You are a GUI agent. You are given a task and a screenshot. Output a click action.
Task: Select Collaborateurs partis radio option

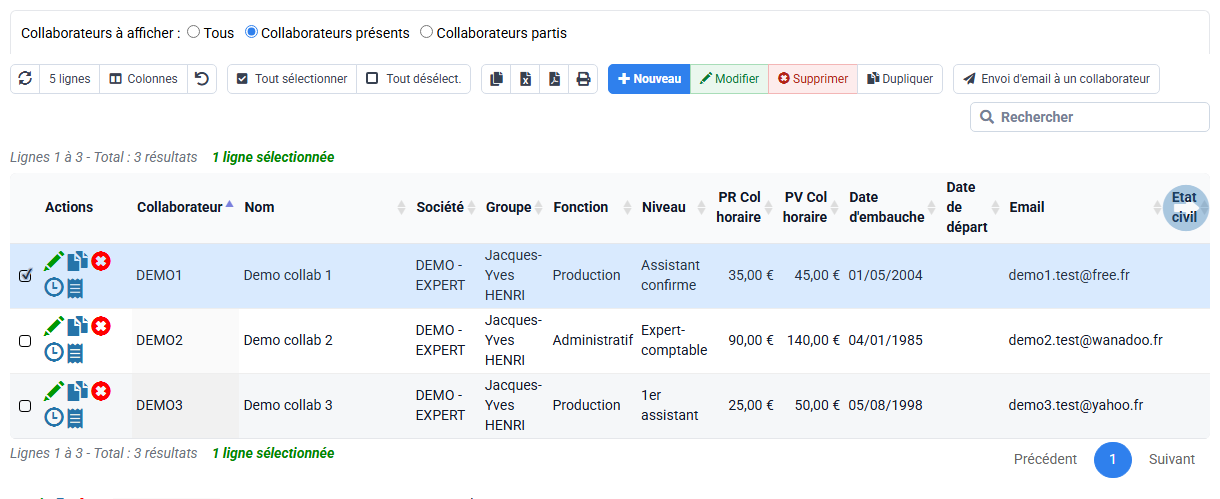coord(427,32)
